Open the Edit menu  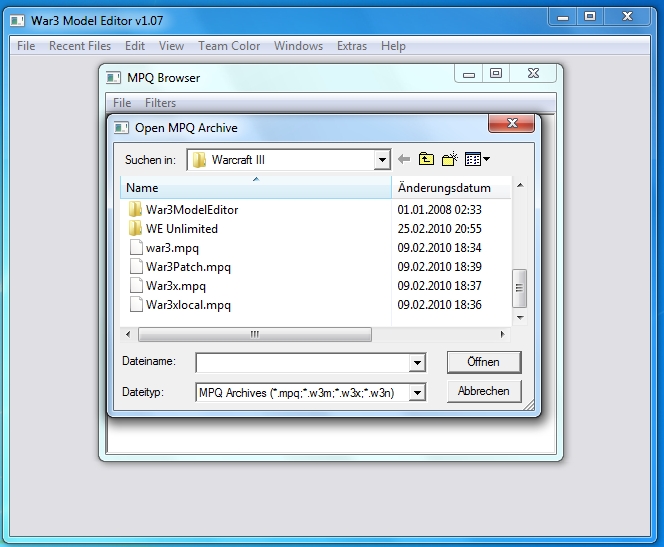tap(135, 46)
